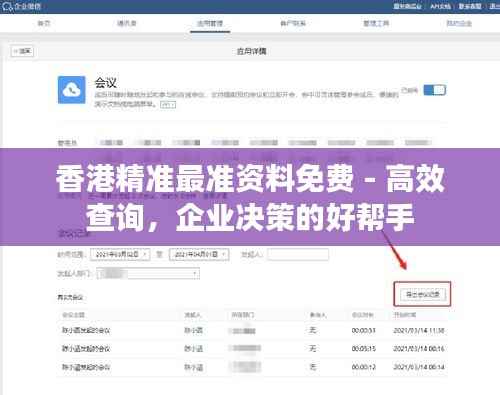The image size is (500, 395).
Task: Click start time 2021/03/14 11:38
Action: pos(419,331)
